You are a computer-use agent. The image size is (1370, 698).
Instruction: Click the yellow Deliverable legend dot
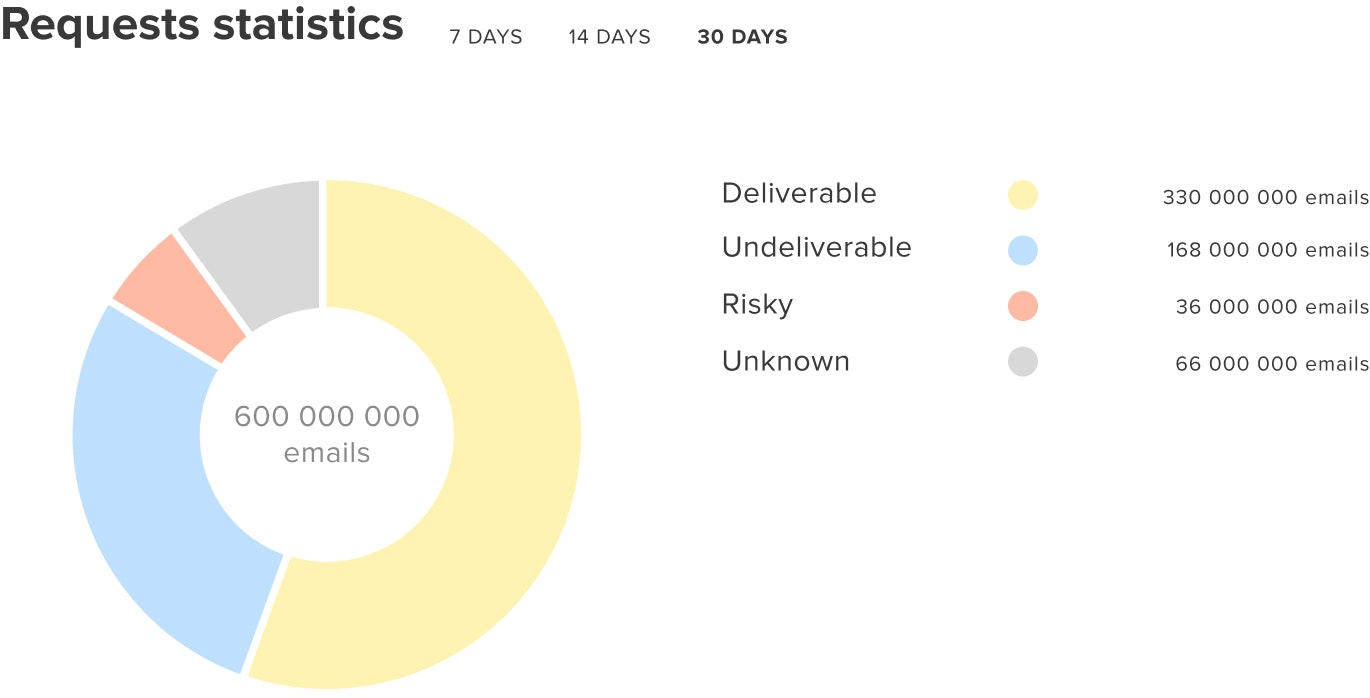(x=1022, y=195)
